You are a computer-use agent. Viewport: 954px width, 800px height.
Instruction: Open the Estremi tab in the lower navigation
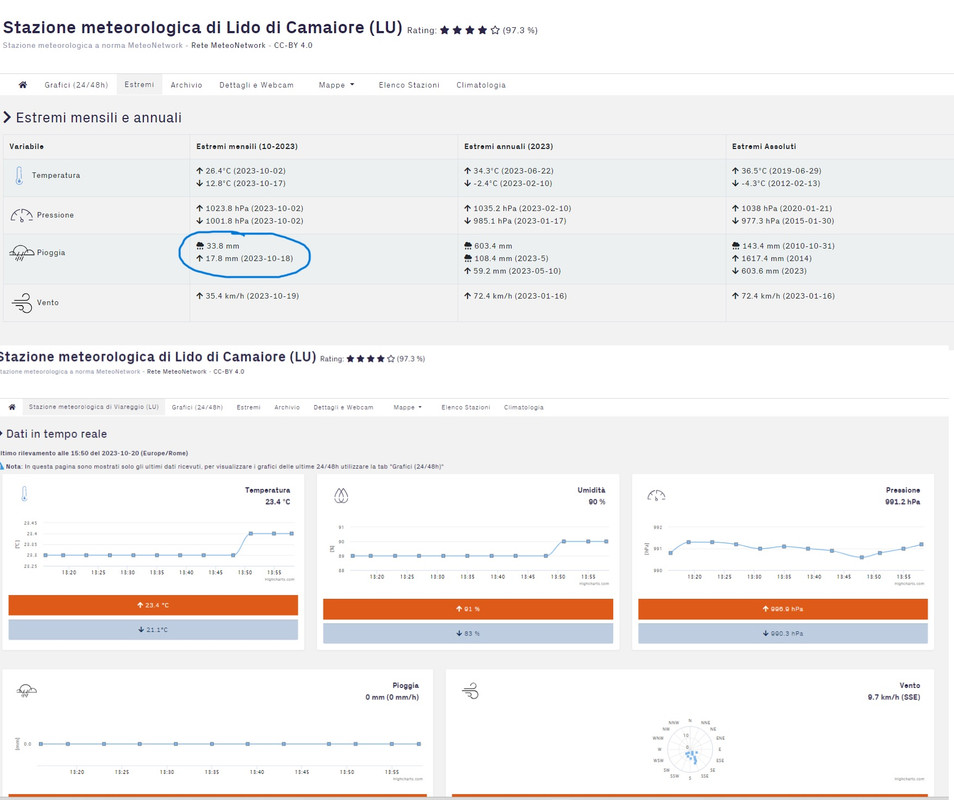pos(248,408)
